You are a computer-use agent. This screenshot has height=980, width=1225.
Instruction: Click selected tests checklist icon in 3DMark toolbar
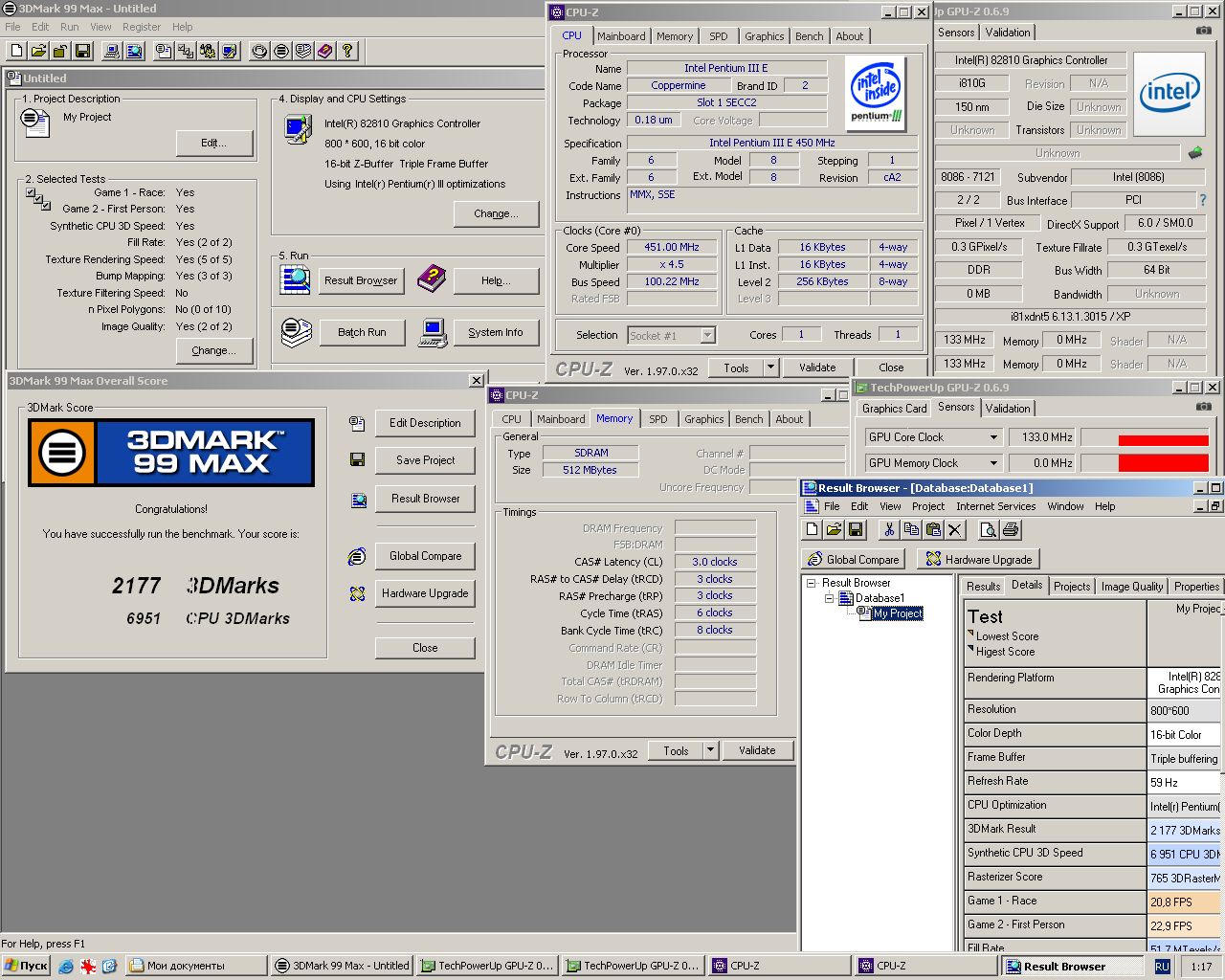point(186,51)
